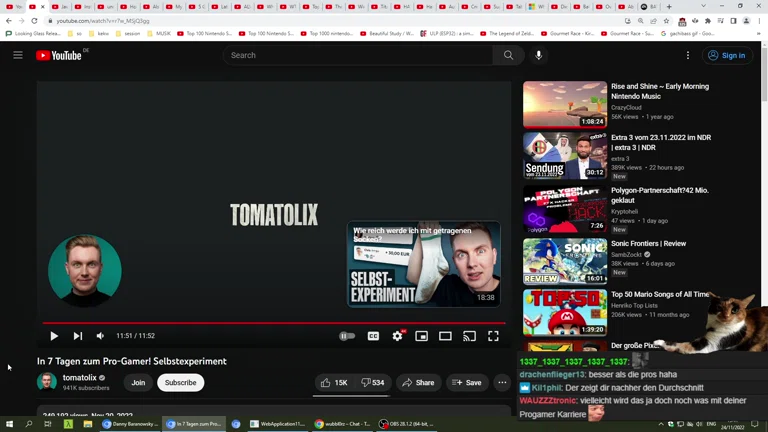Start voice search with microphone icon
This screenshot has height=432, width=768.
[538, 55]
